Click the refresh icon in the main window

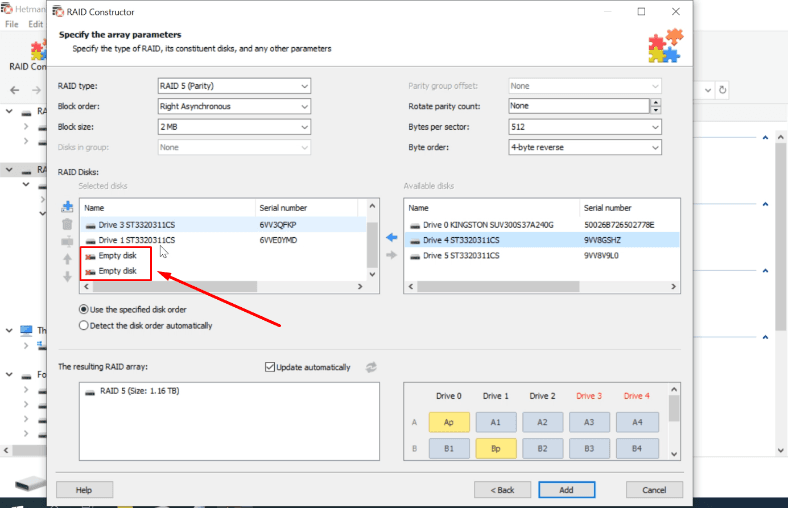722,90
